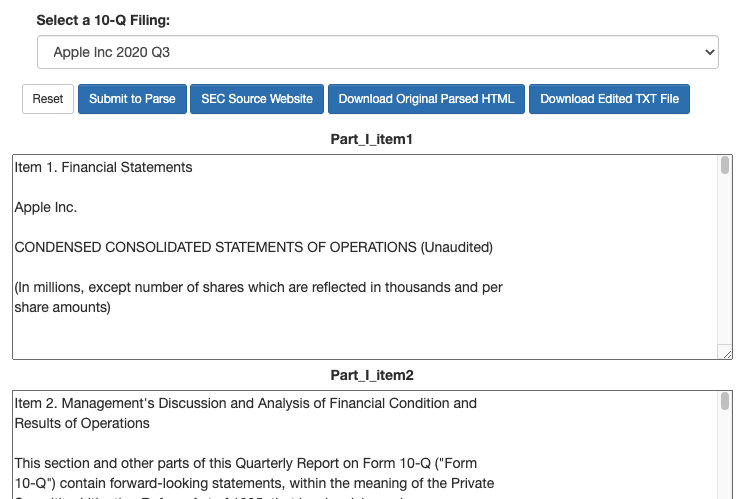Open the SEC Source Website button

(257, 99)
